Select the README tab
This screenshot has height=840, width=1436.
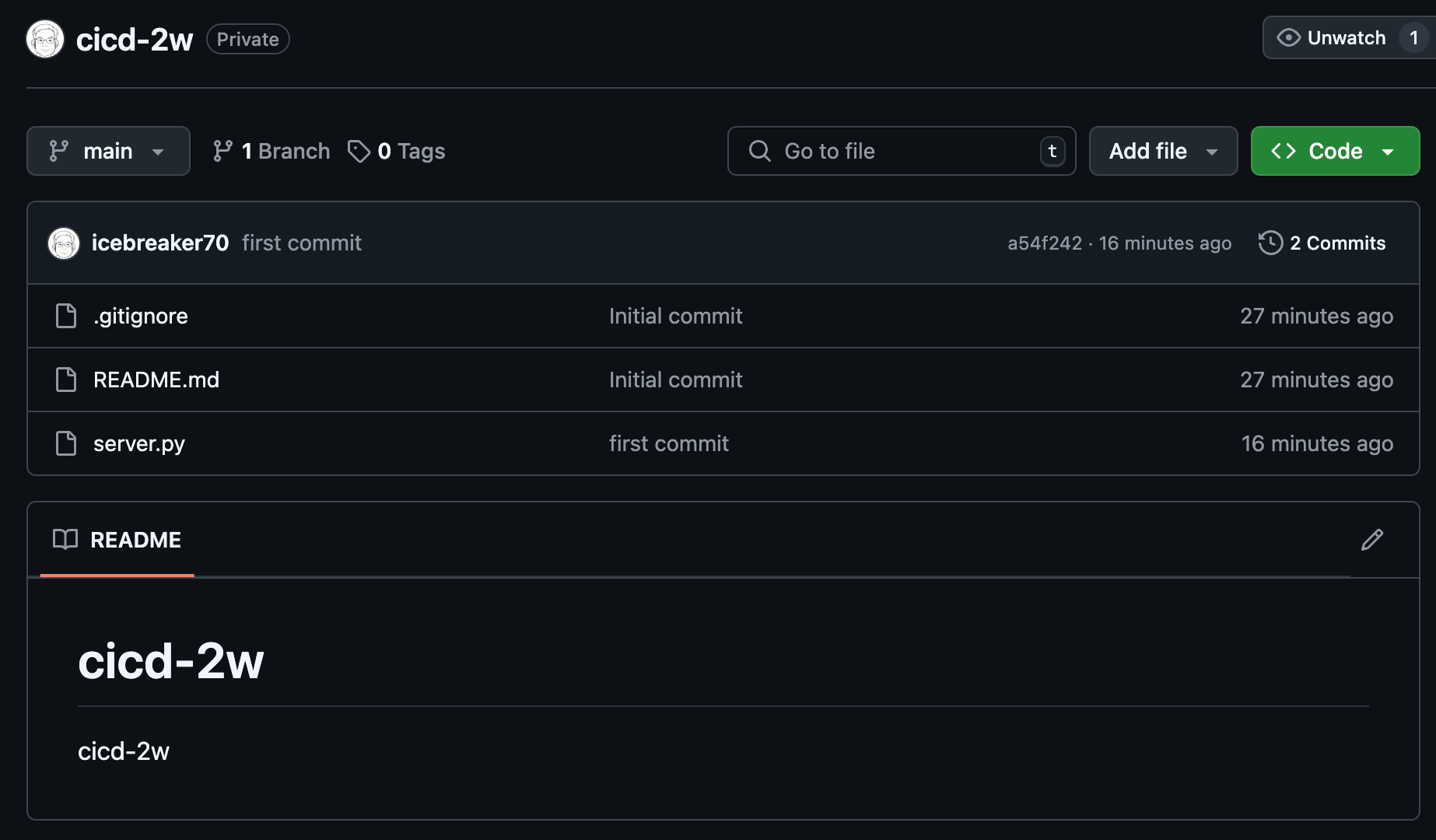[x=117, y=540]
